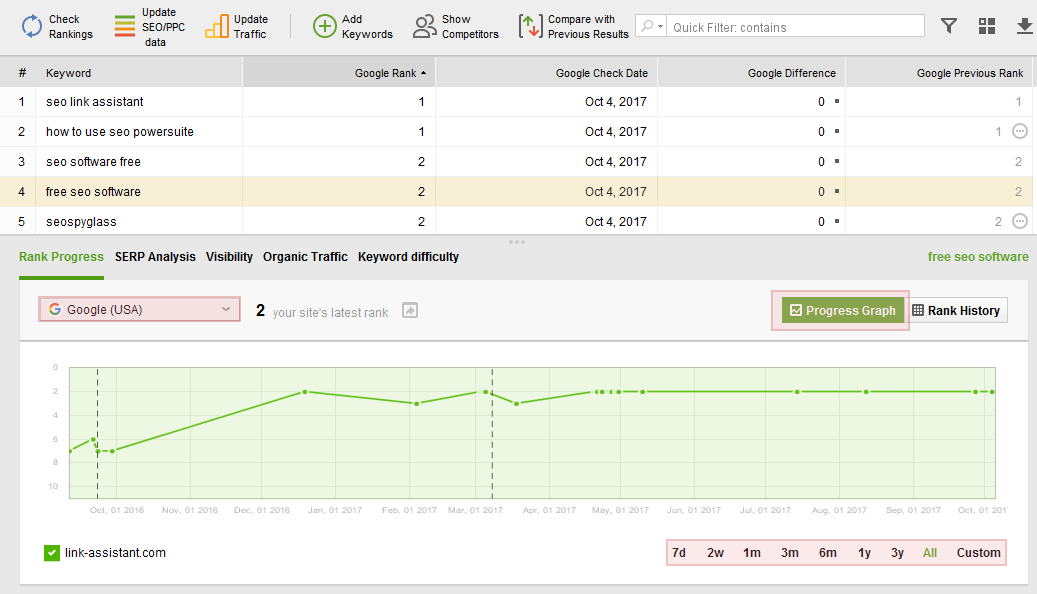Click the Check Rankings refresh icon
This screenshot has width=1037, height=594.
click(x=32, y=26)
